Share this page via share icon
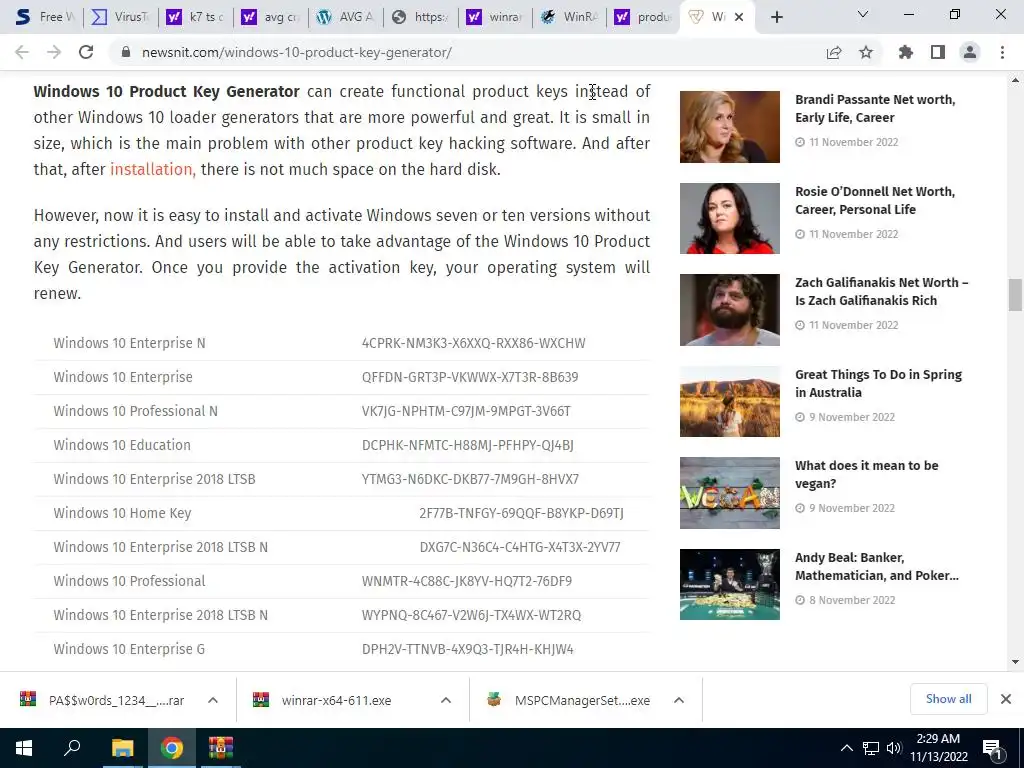The height and width of the screenshot is (768, 1024). (834, 53)
